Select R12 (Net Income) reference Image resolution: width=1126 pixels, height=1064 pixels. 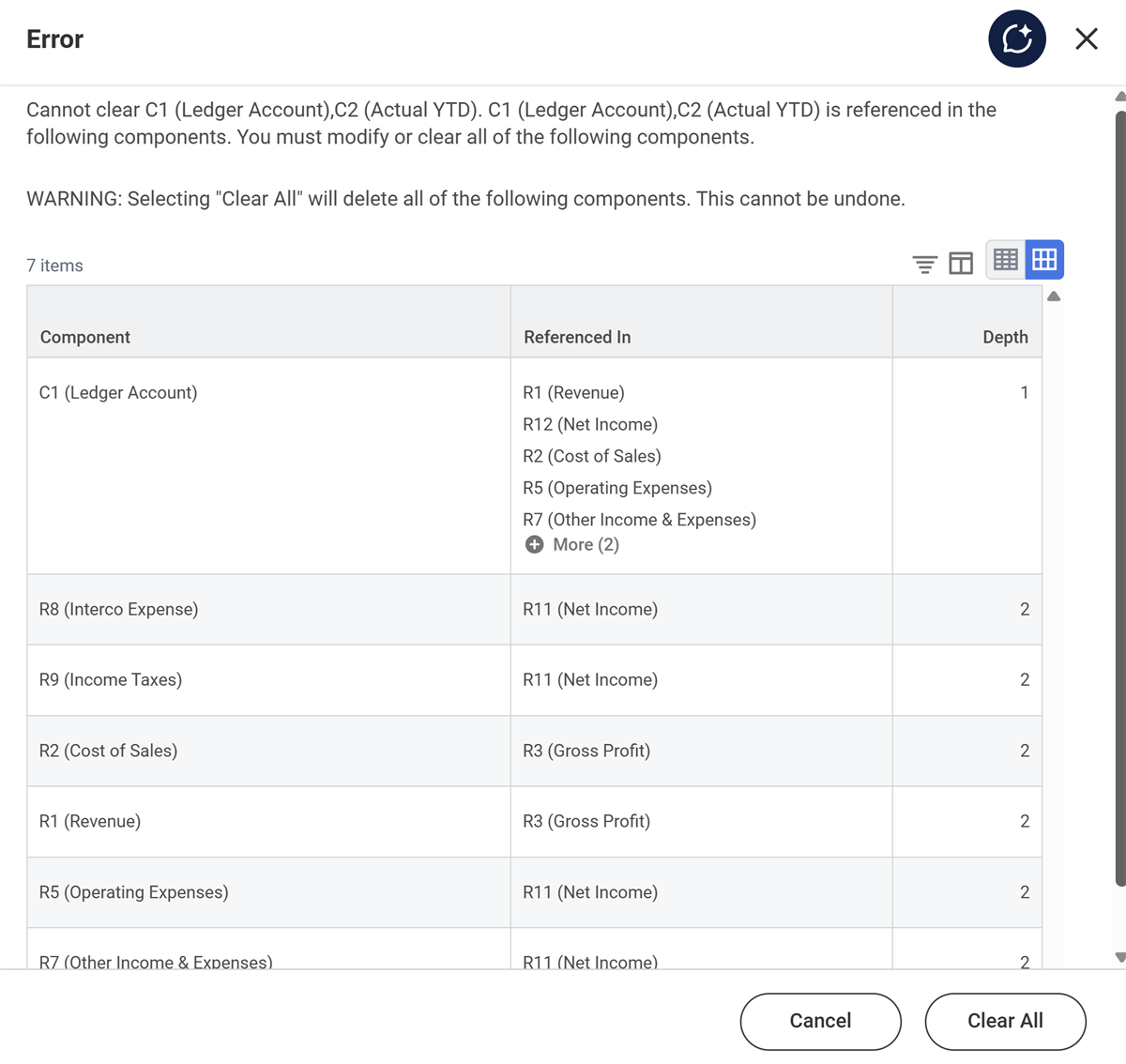pyautogui.click(x=590, y=424)
